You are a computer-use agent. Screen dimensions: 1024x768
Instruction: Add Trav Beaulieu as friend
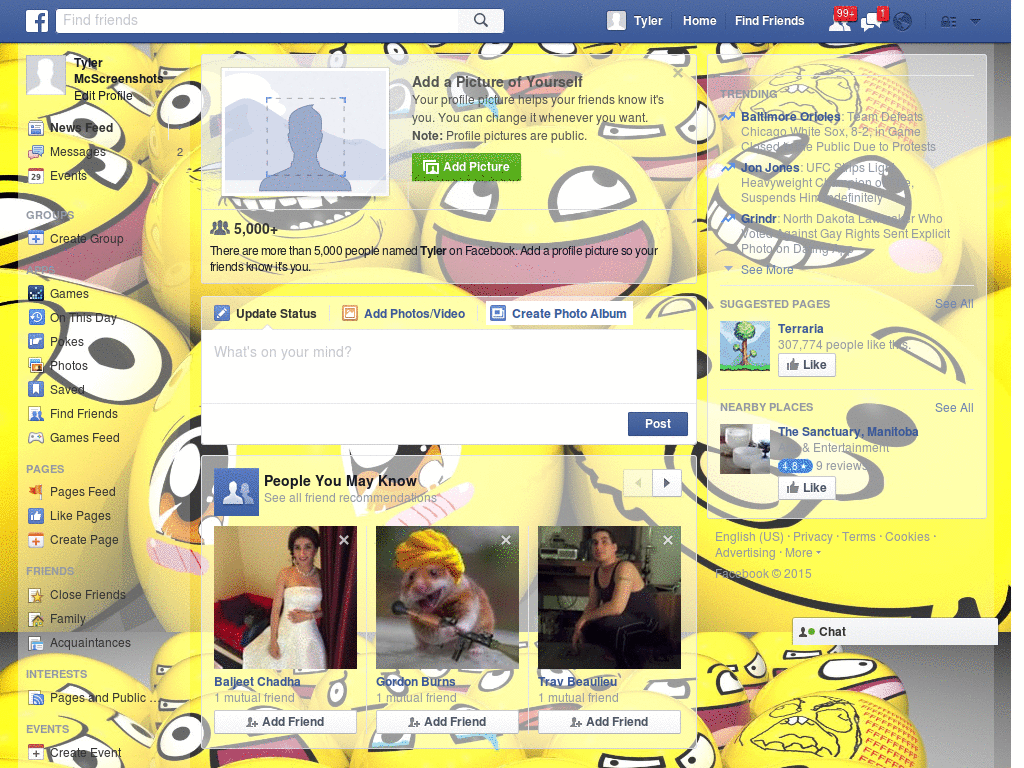point(609,722)
